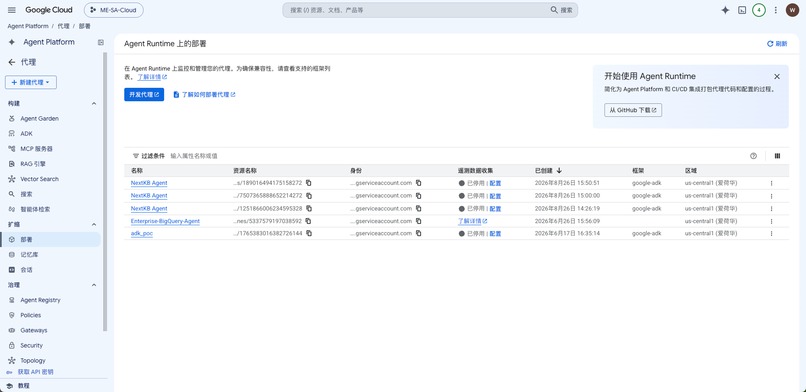Open actions menu for adk_poc row

click(x=771, y=233)
